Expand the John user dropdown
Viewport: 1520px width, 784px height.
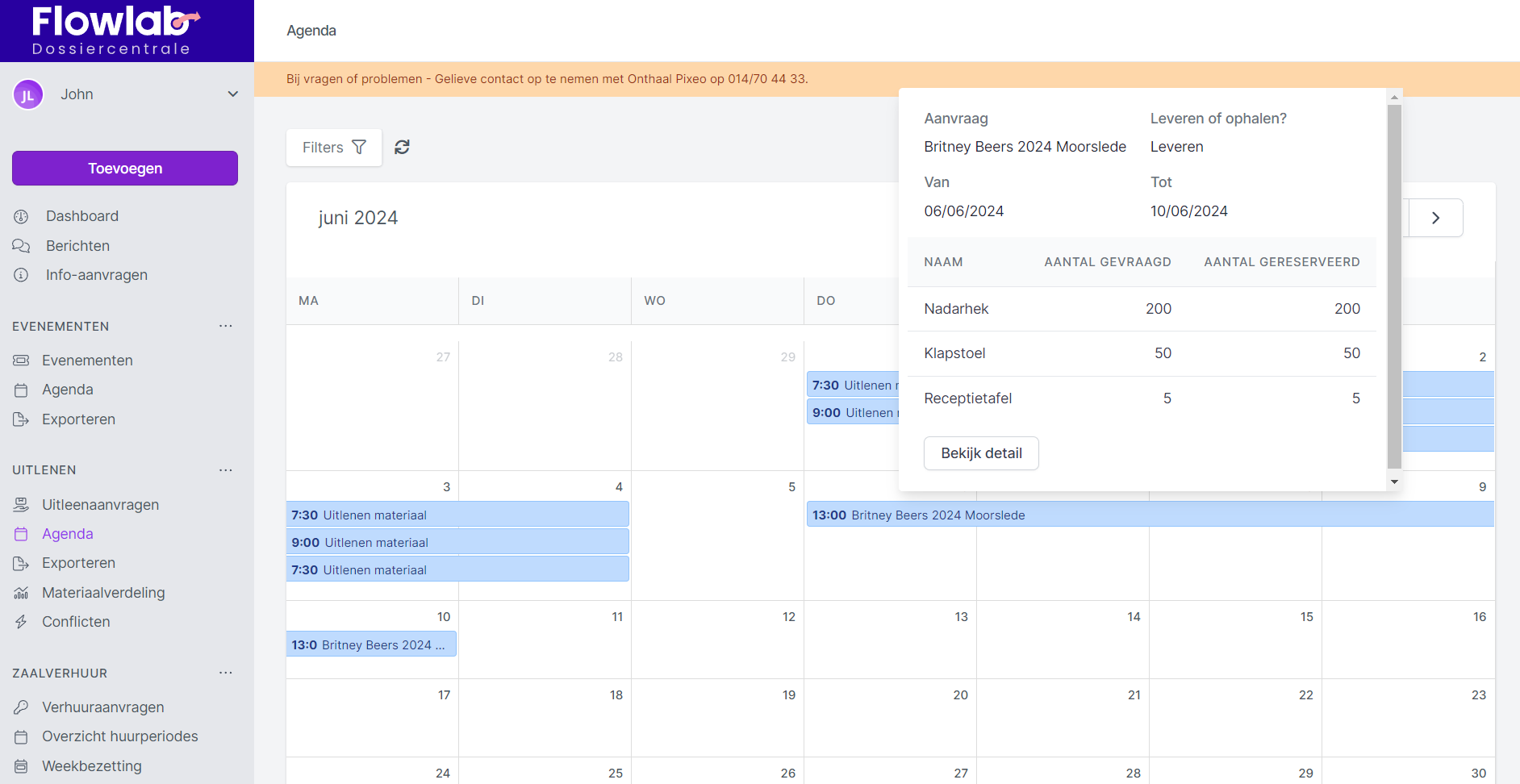coord(232,94)
